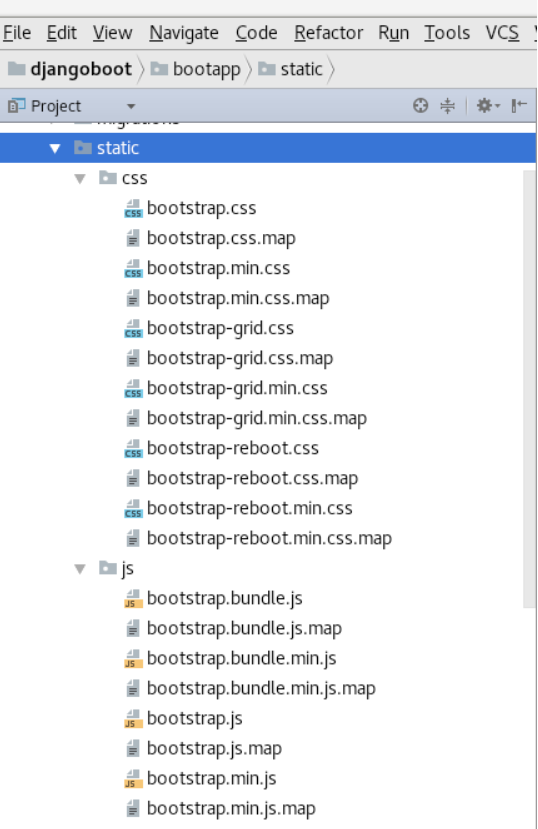Select file name bootstrap.bundle.min.js.map
Viewport: 538px width, 829px height.
click(x=261, y=688)
